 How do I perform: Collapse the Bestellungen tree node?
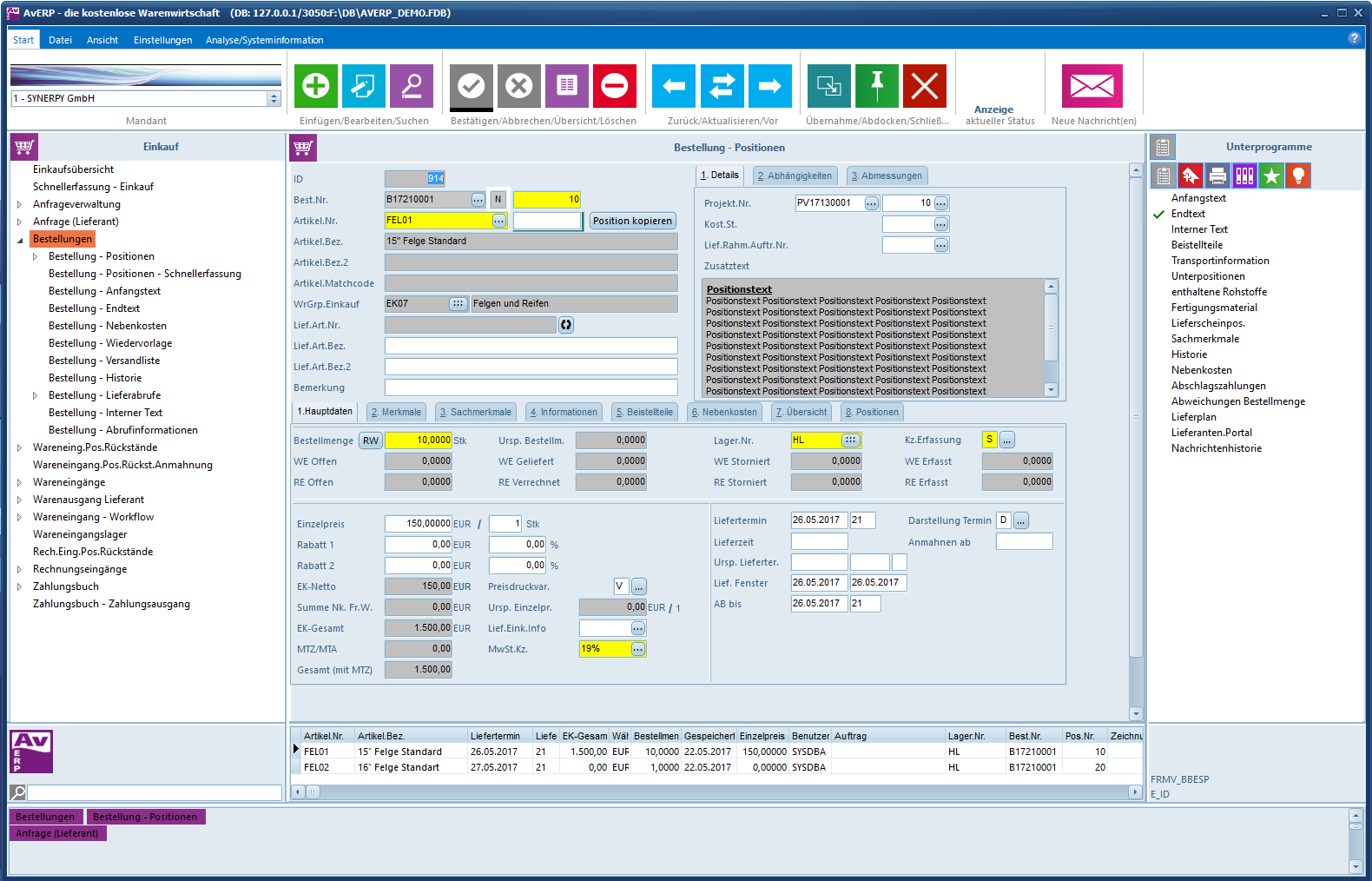coord(21,240)
